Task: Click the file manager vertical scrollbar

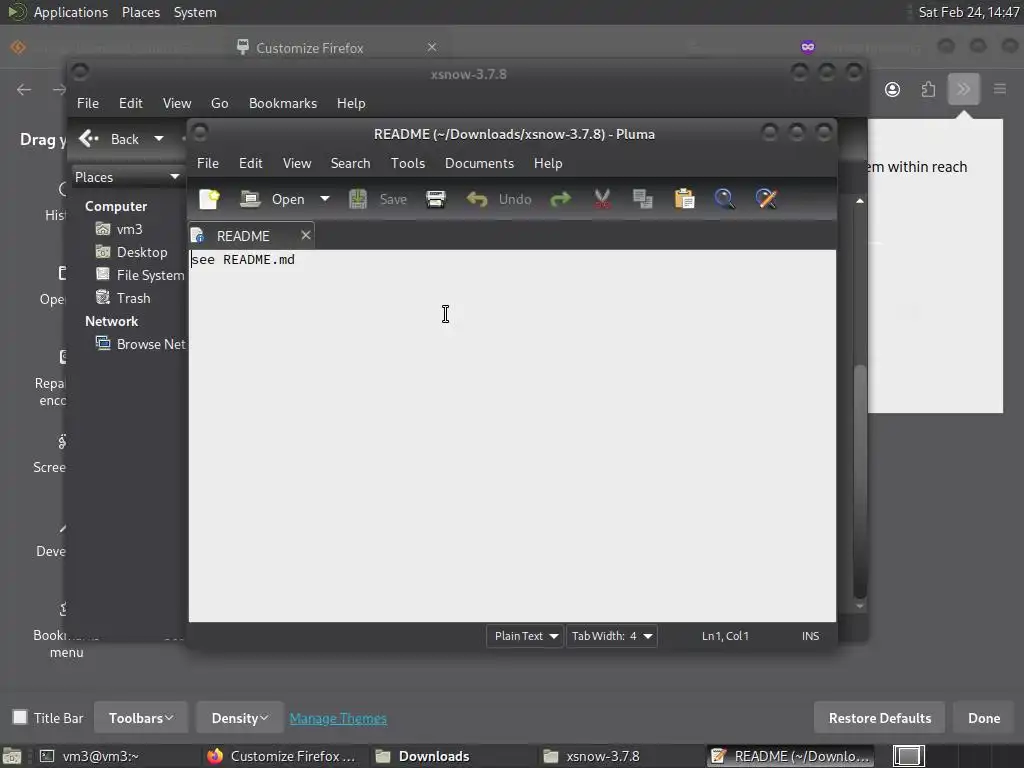Action: click(x=860, y=481)
